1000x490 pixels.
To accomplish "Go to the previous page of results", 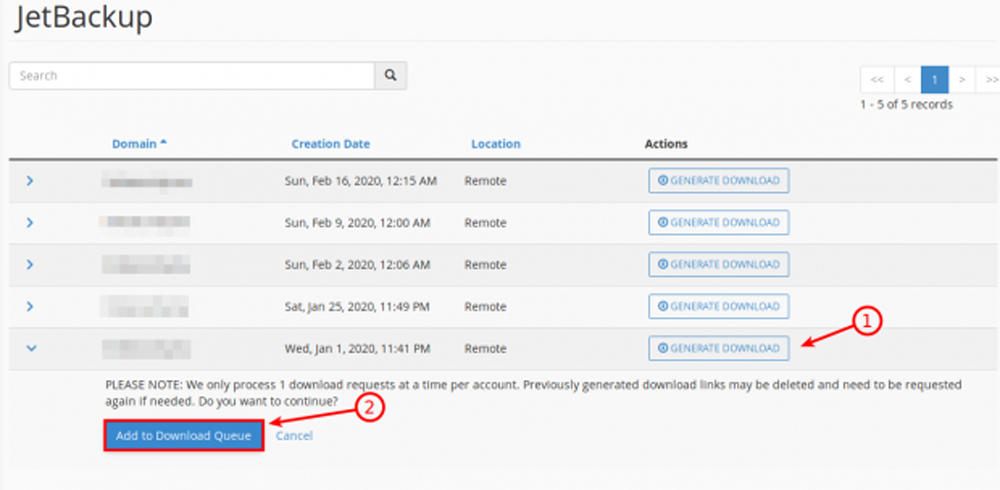I will click(908, 80).
